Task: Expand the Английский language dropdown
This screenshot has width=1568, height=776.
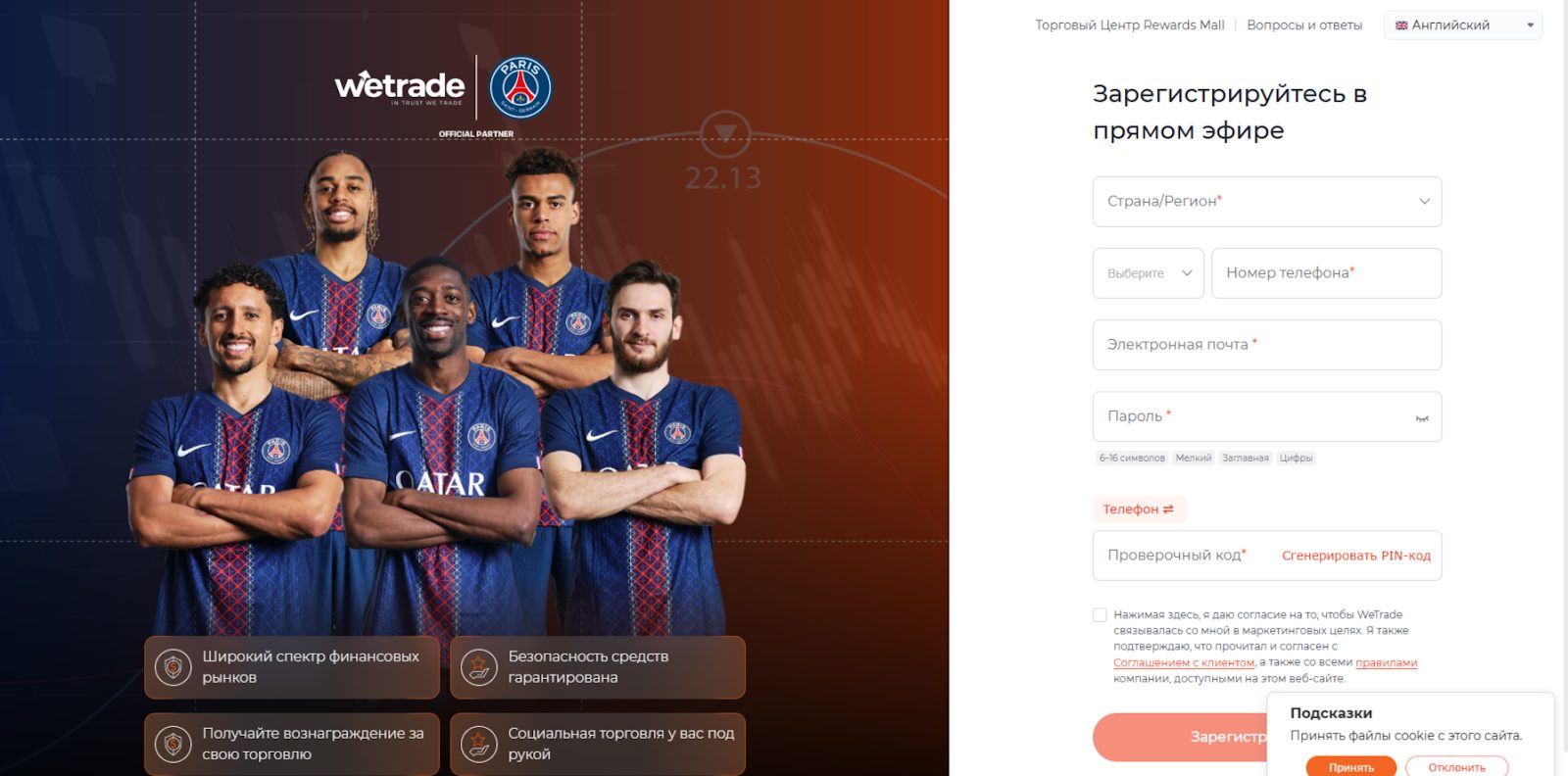Action: [x=1463, y=25]
